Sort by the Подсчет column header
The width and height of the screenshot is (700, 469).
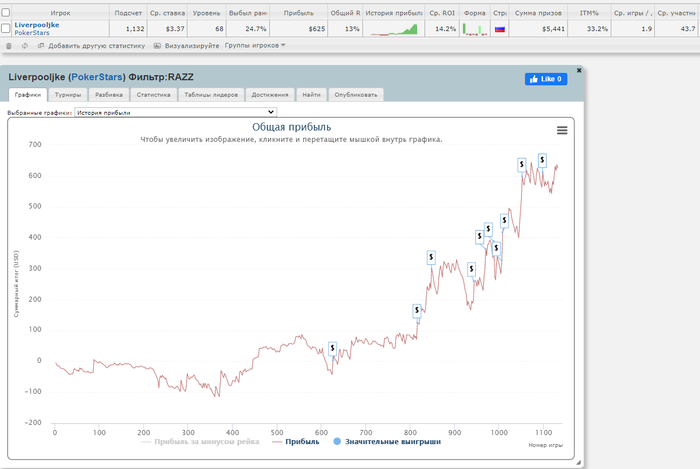click(128, 13)
